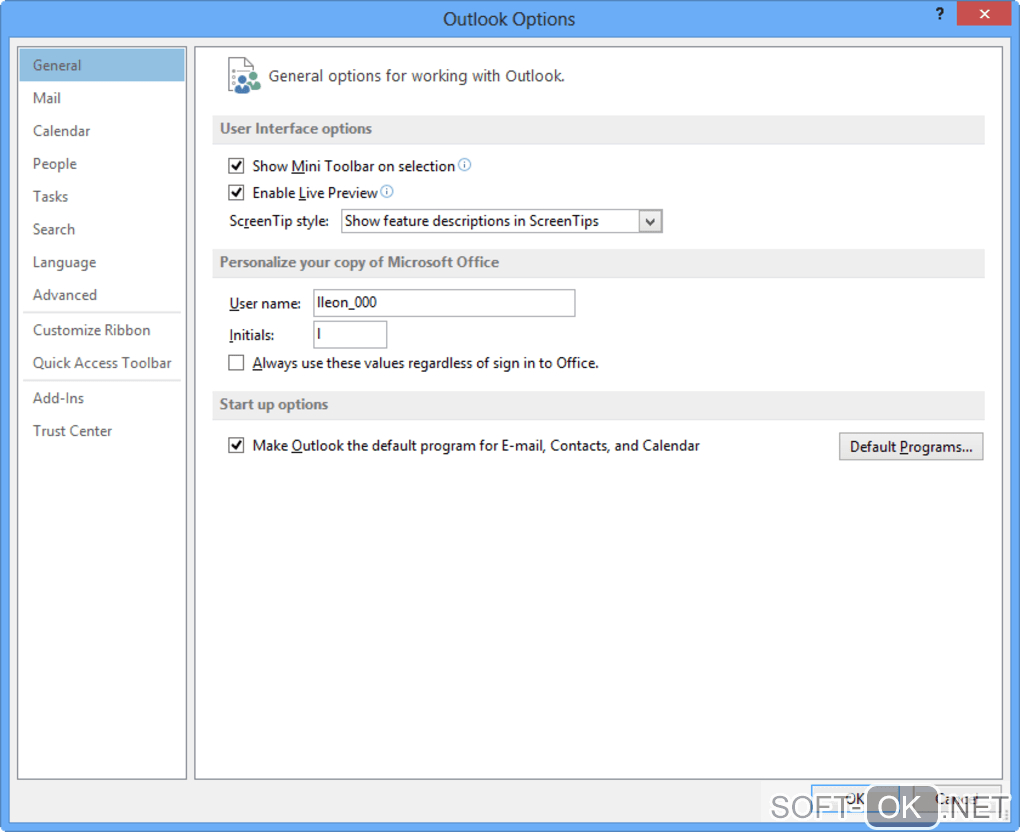
Task: Open the Search category
Action: [x=102, y=230]
